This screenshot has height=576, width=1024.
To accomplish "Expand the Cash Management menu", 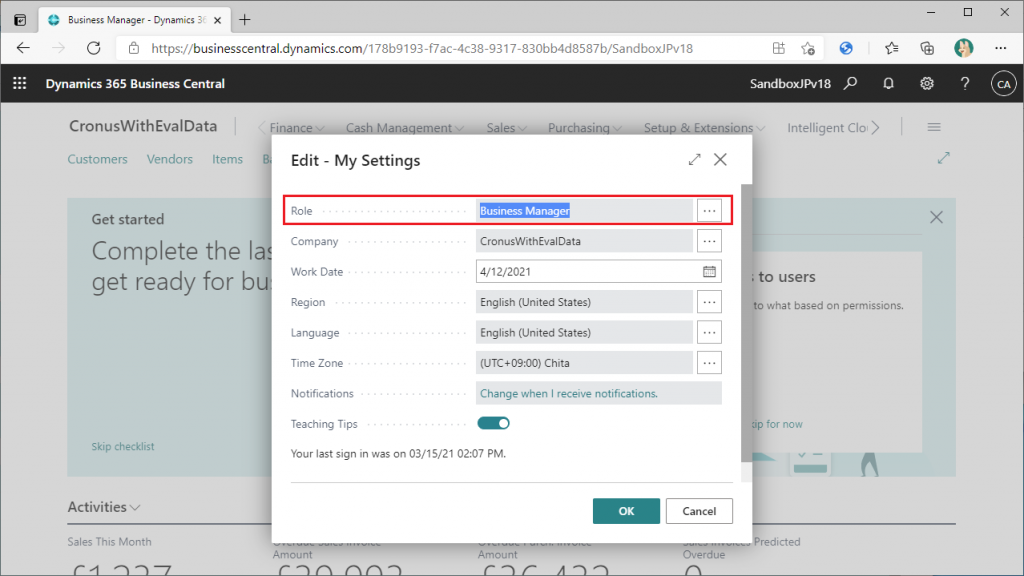I will click(405, 128).
